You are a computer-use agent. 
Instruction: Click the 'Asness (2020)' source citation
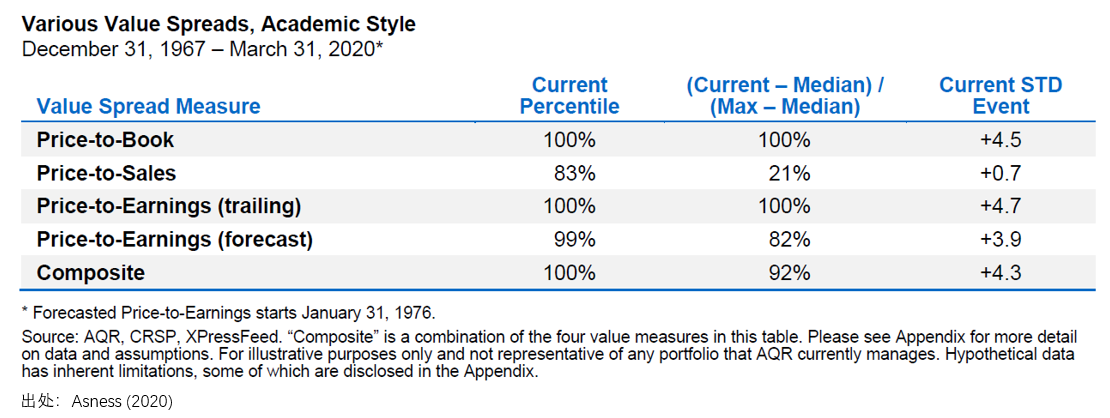click(122, 402)
